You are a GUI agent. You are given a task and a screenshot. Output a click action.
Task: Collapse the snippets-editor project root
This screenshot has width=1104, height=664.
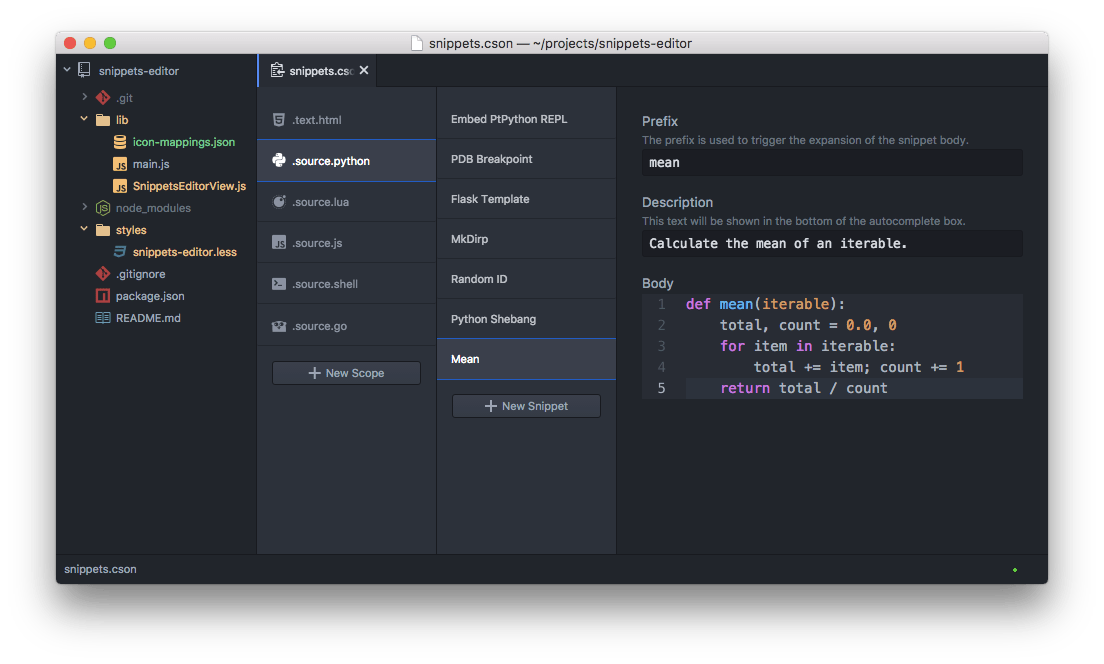[67, 70]
